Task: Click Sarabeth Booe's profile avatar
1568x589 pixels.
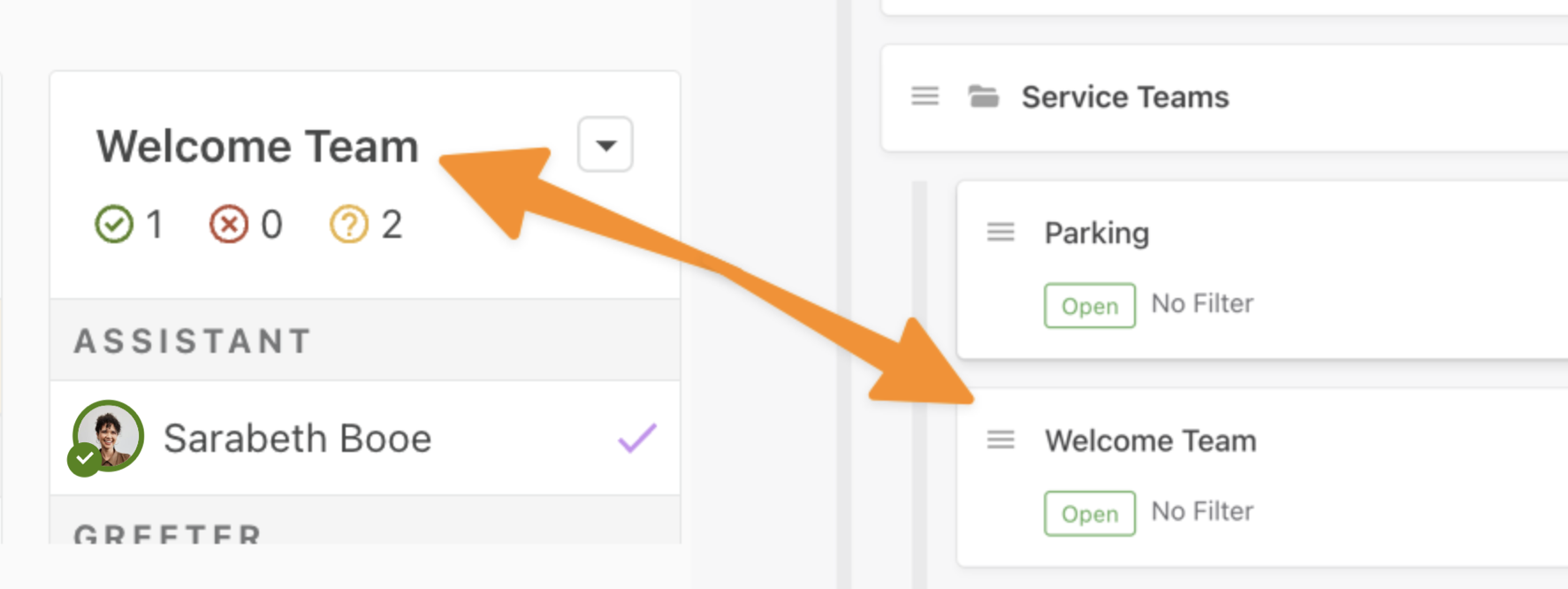Action: [107, 437]
